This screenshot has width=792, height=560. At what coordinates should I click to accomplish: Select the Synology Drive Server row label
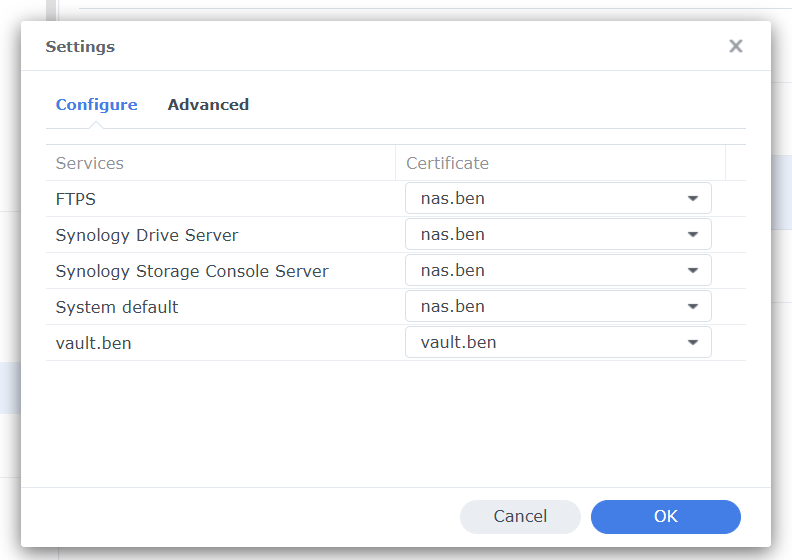pyautogui.click(x=147, y=235)
